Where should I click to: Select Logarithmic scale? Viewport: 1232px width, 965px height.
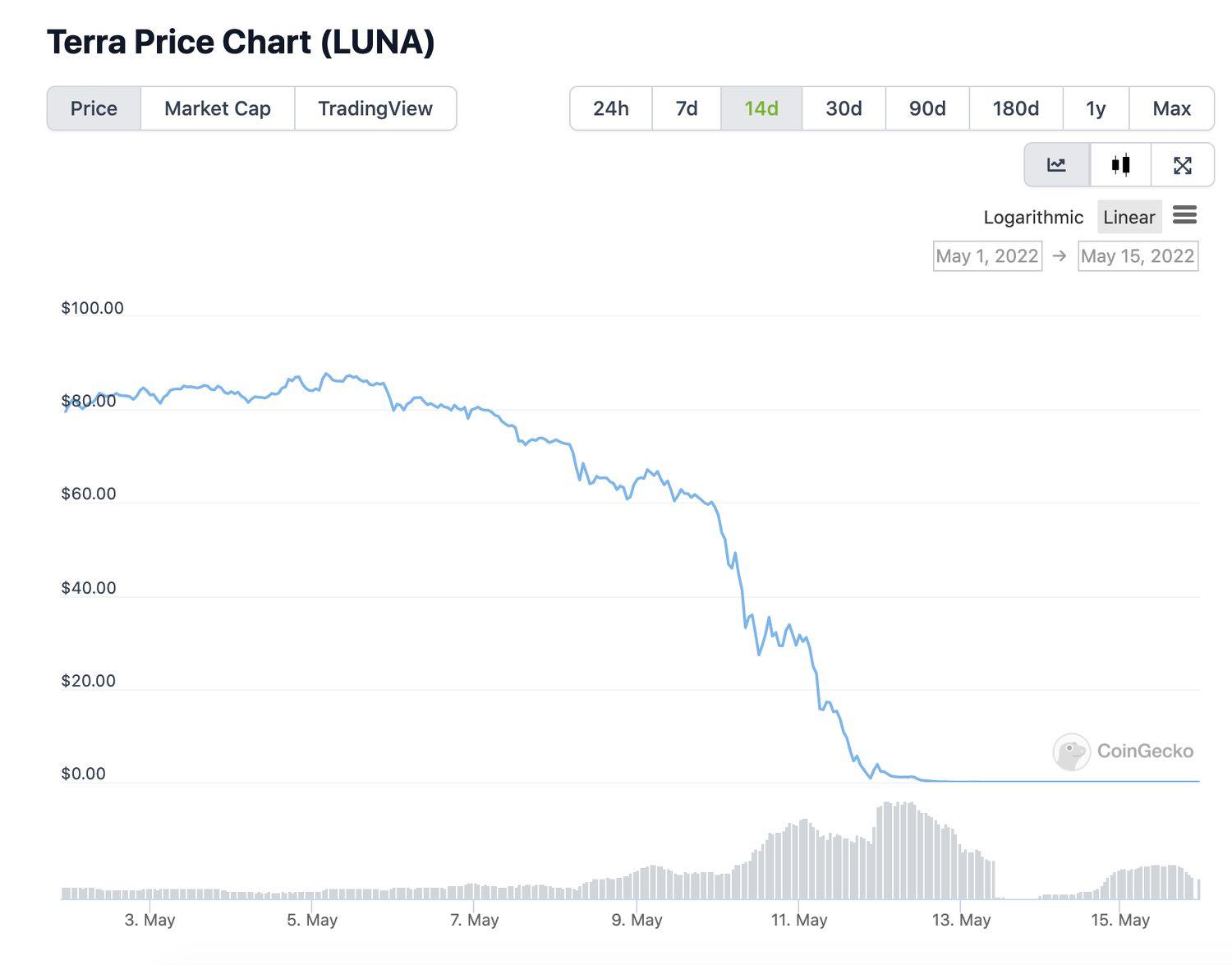pos(1033,217)
